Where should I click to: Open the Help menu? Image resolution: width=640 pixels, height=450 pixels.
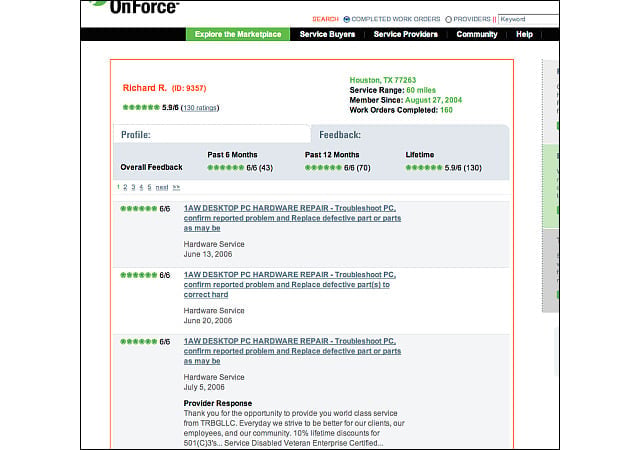(524, 34)
